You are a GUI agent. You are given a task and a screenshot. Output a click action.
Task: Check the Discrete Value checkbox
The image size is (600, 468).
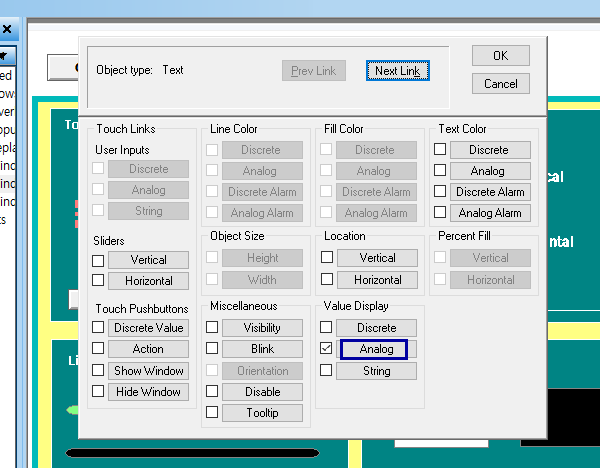click(x=98, y=327)
